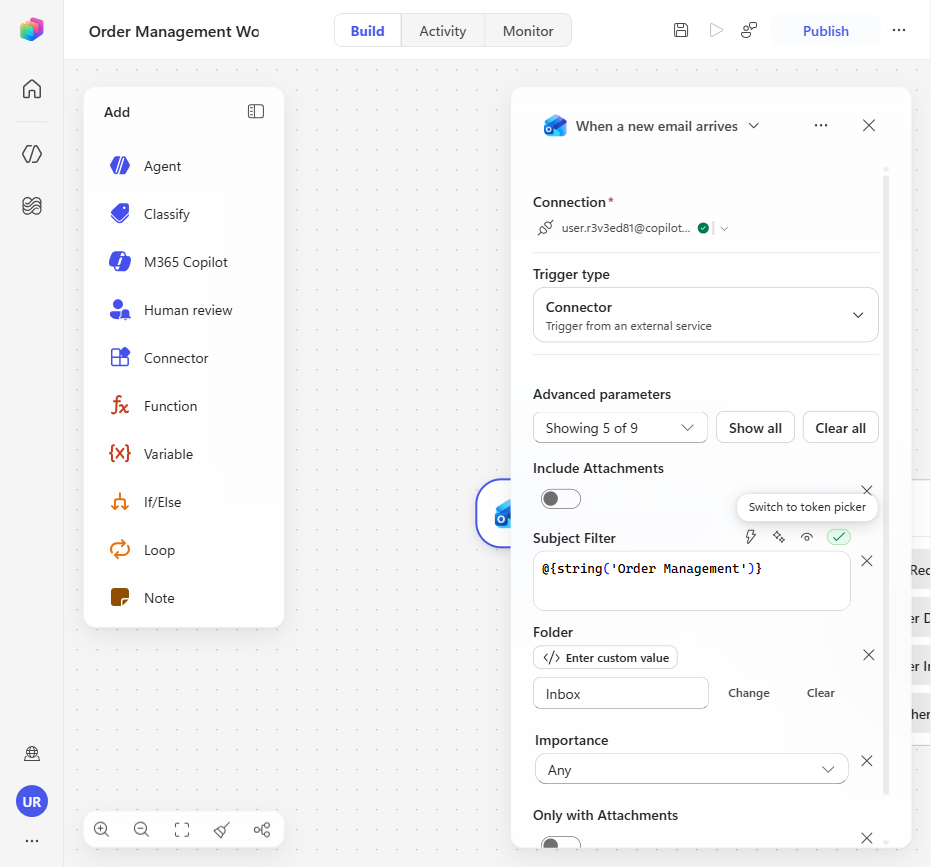
Task: Click the zoom in canvas icon
Action: 102,830
